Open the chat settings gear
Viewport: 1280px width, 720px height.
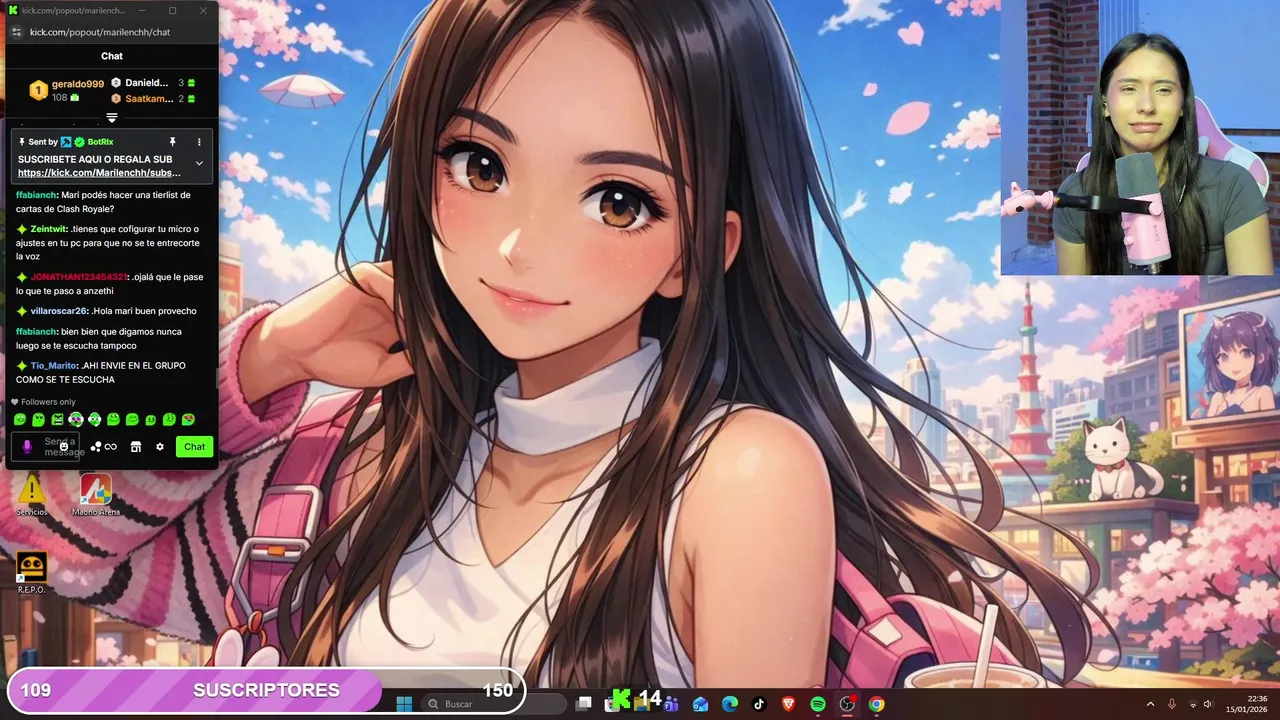[x=159, y=447]
